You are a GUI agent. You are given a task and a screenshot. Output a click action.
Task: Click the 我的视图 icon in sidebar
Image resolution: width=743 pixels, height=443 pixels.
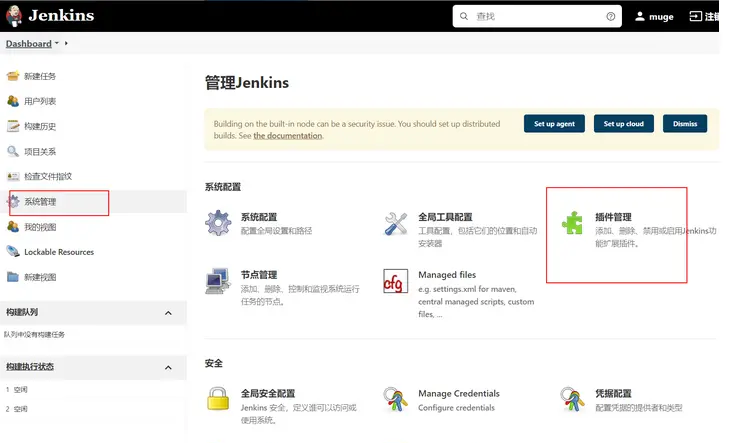(13, 226)
